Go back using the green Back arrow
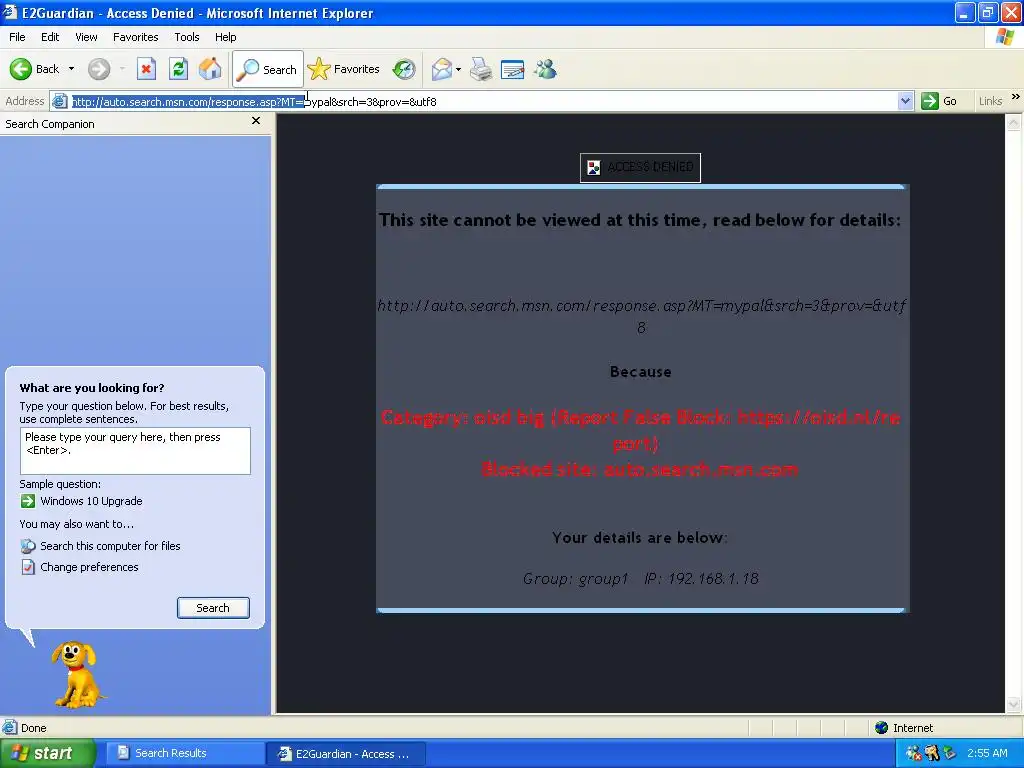Image resolution: width=1024 pixels, height=768 pixels. [x=34, y=69]
